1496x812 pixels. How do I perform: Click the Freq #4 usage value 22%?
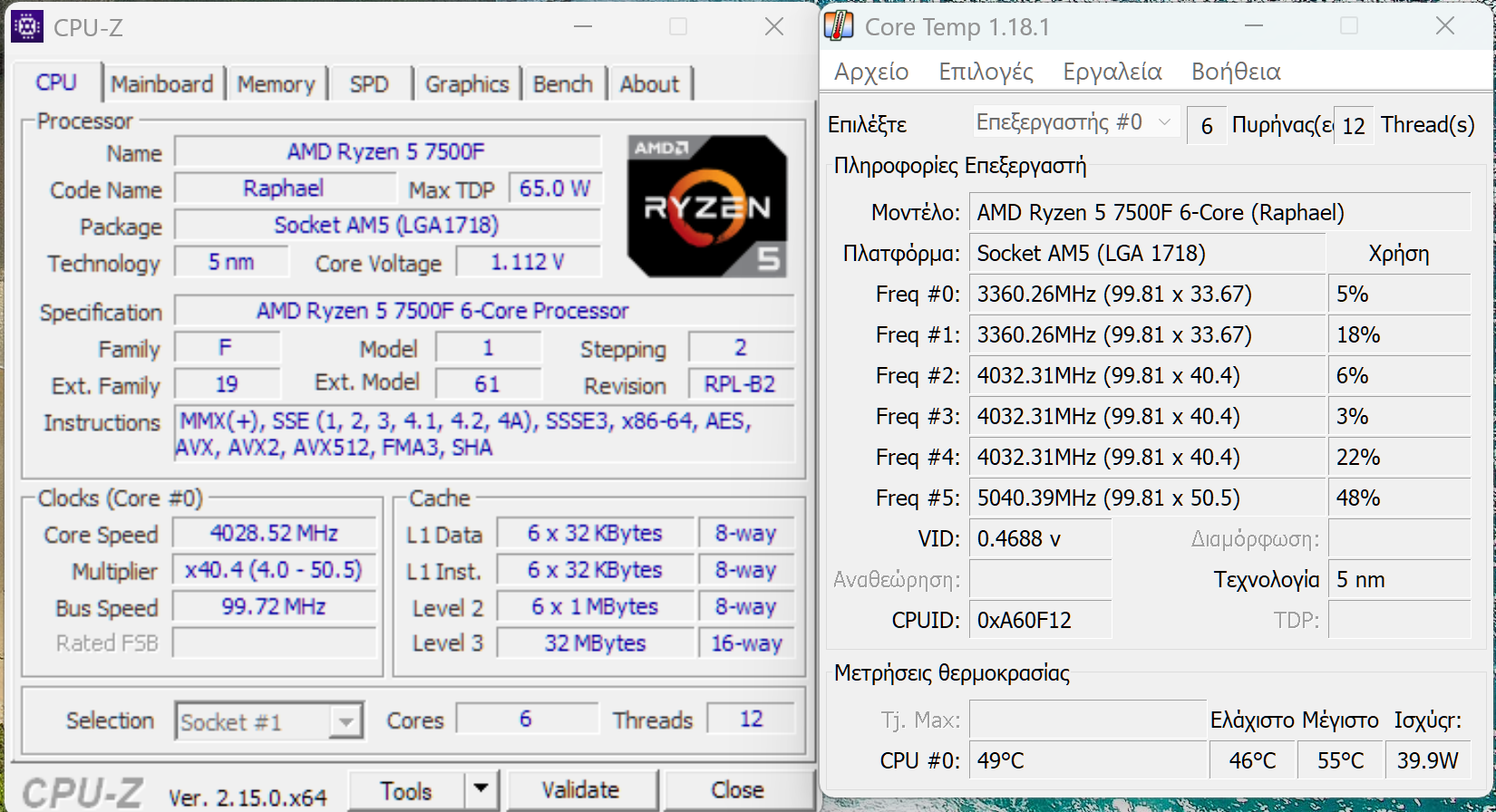click(1399, 458)
